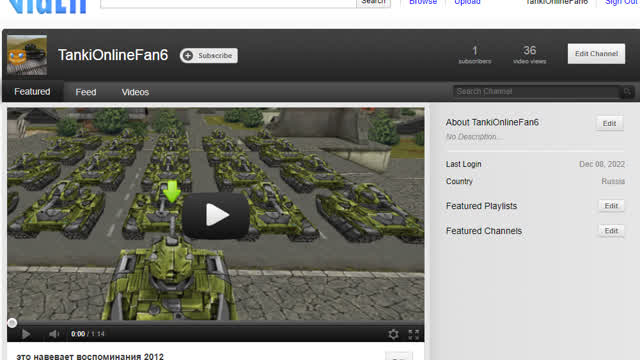The width and height of the screenshot is (640, 360).
Task: Edit the Featured Playlists section
Action: pos(611,206)
